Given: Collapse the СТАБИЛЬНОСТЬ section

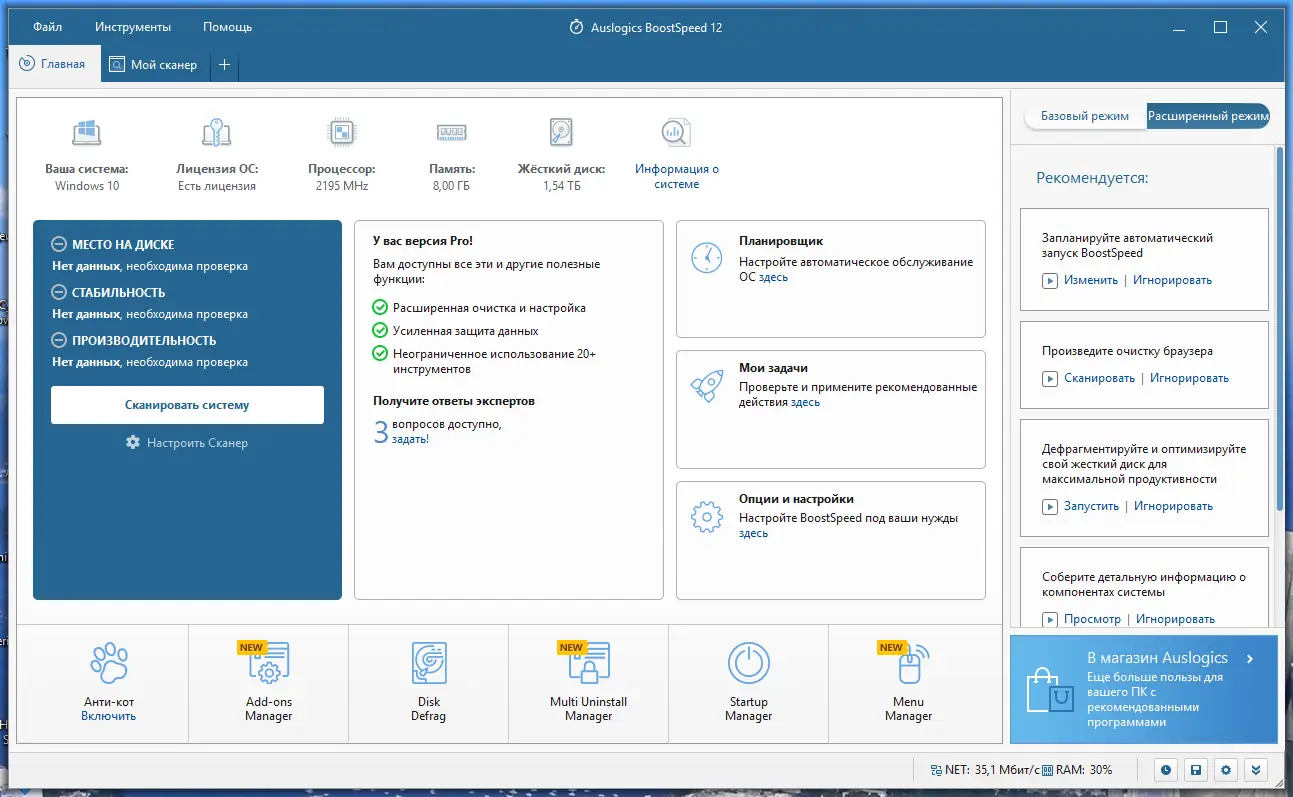Looking at the screenshot, I should [60, 292].
